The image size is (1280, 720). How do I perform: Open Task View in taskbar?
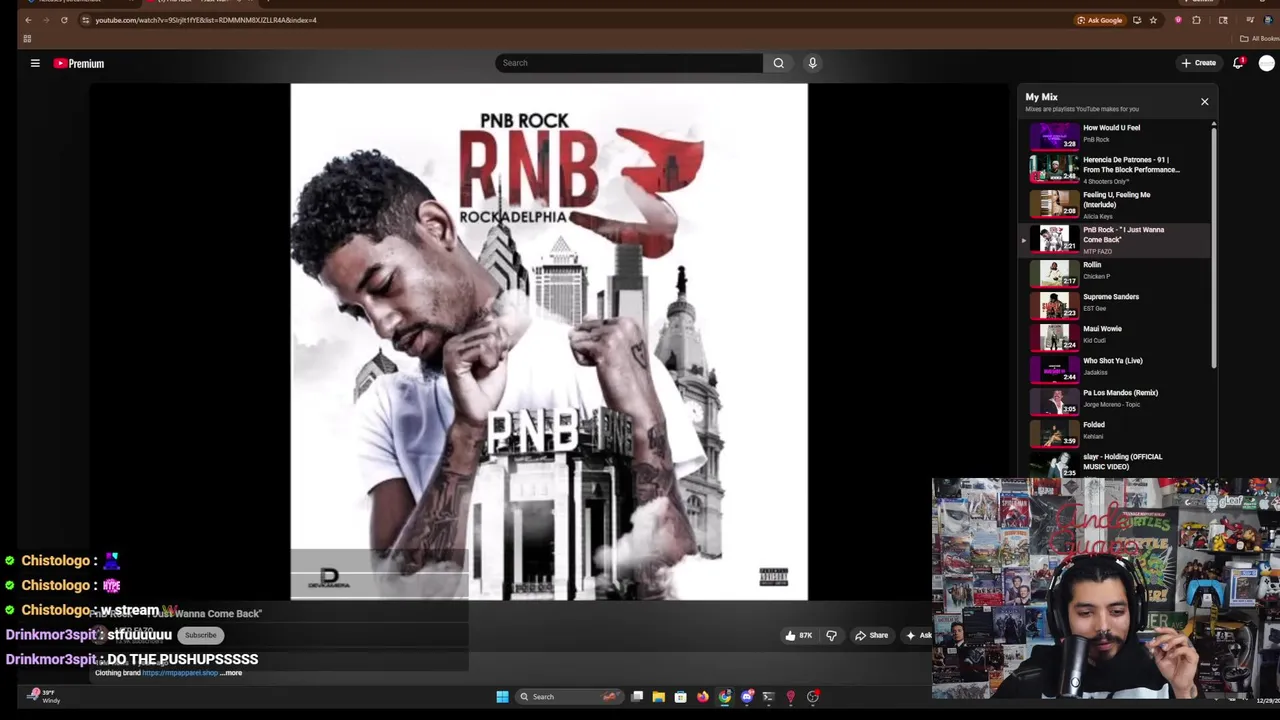(x=637, y=697)
